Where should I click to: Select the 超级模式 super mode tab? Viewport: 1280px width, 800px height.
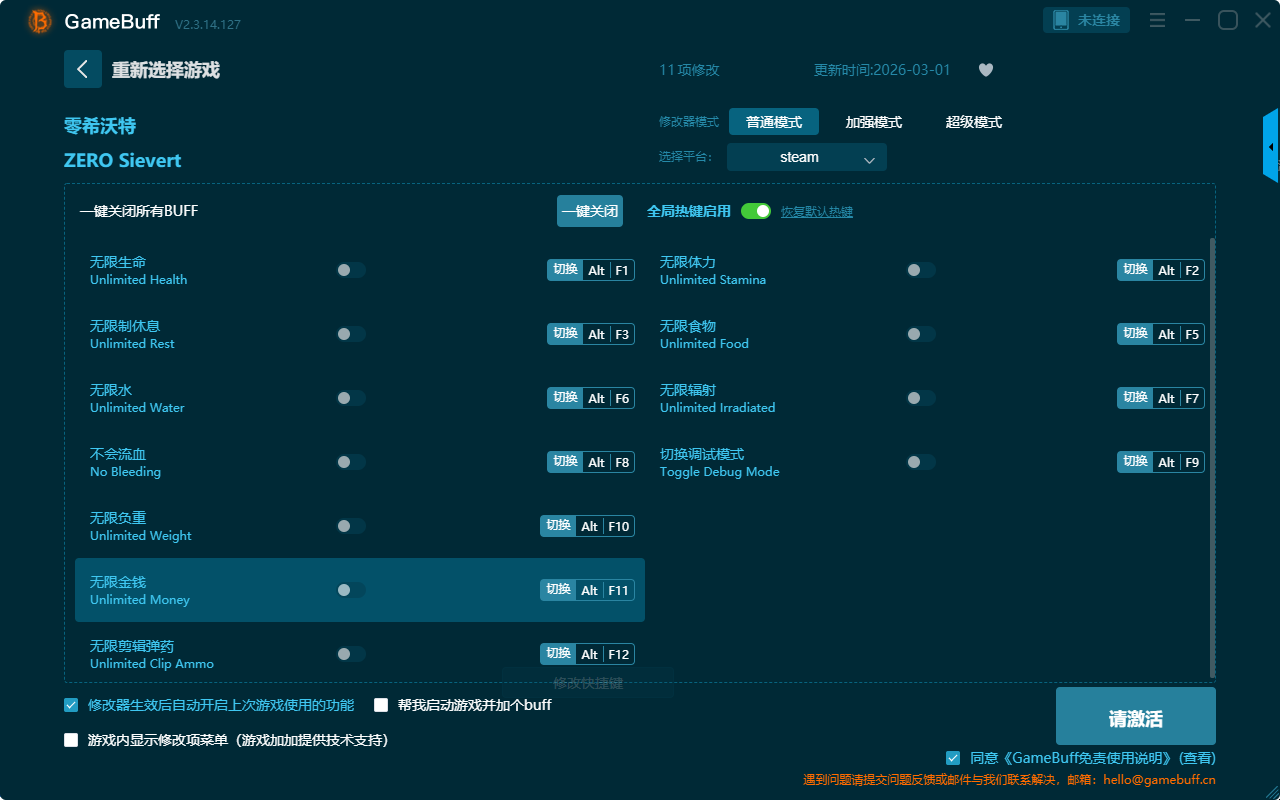[973, 122]
